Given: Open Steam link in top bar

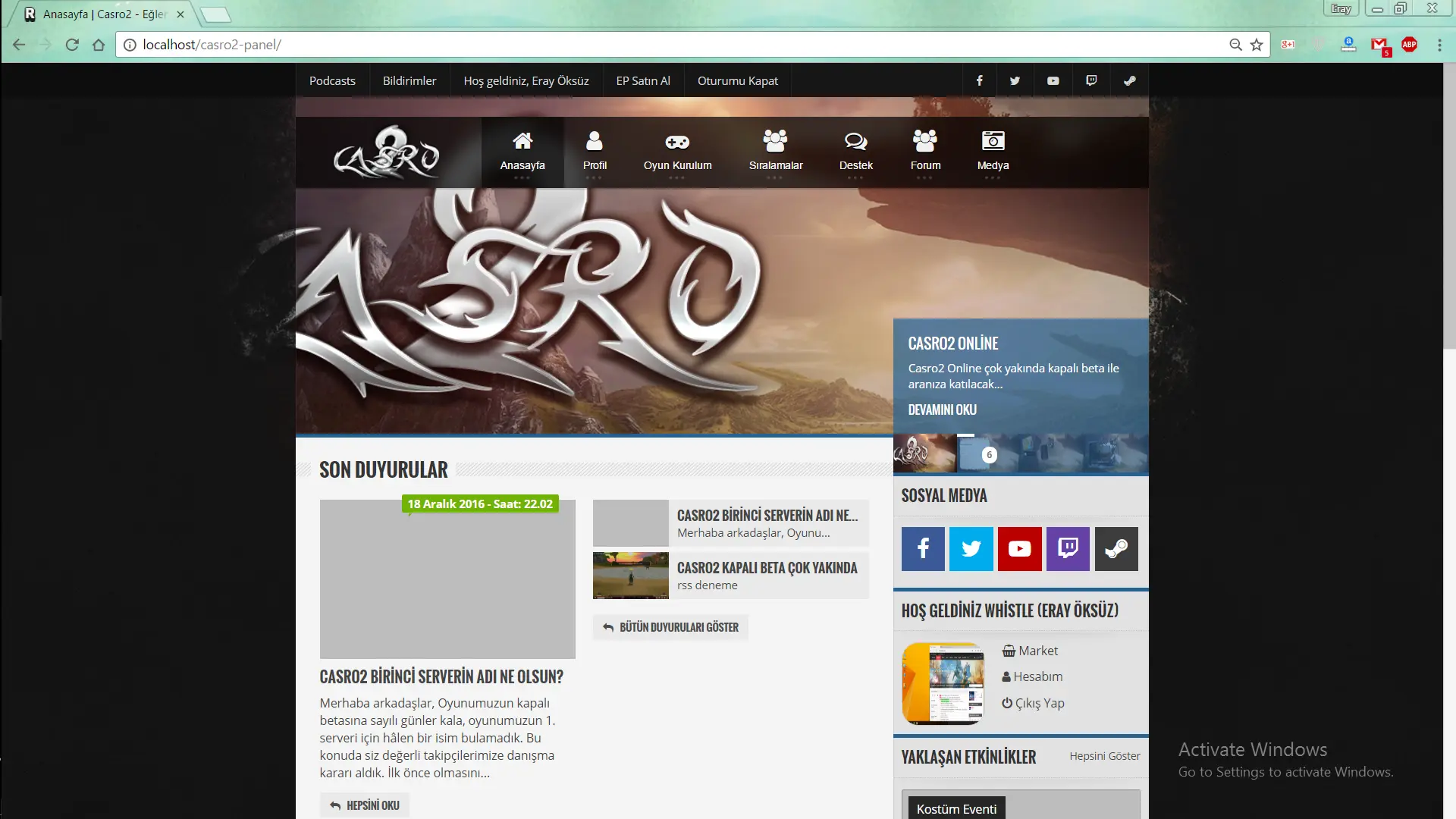Looking at the screenshot, I should pyautogui.click(x=1129, y=80).
